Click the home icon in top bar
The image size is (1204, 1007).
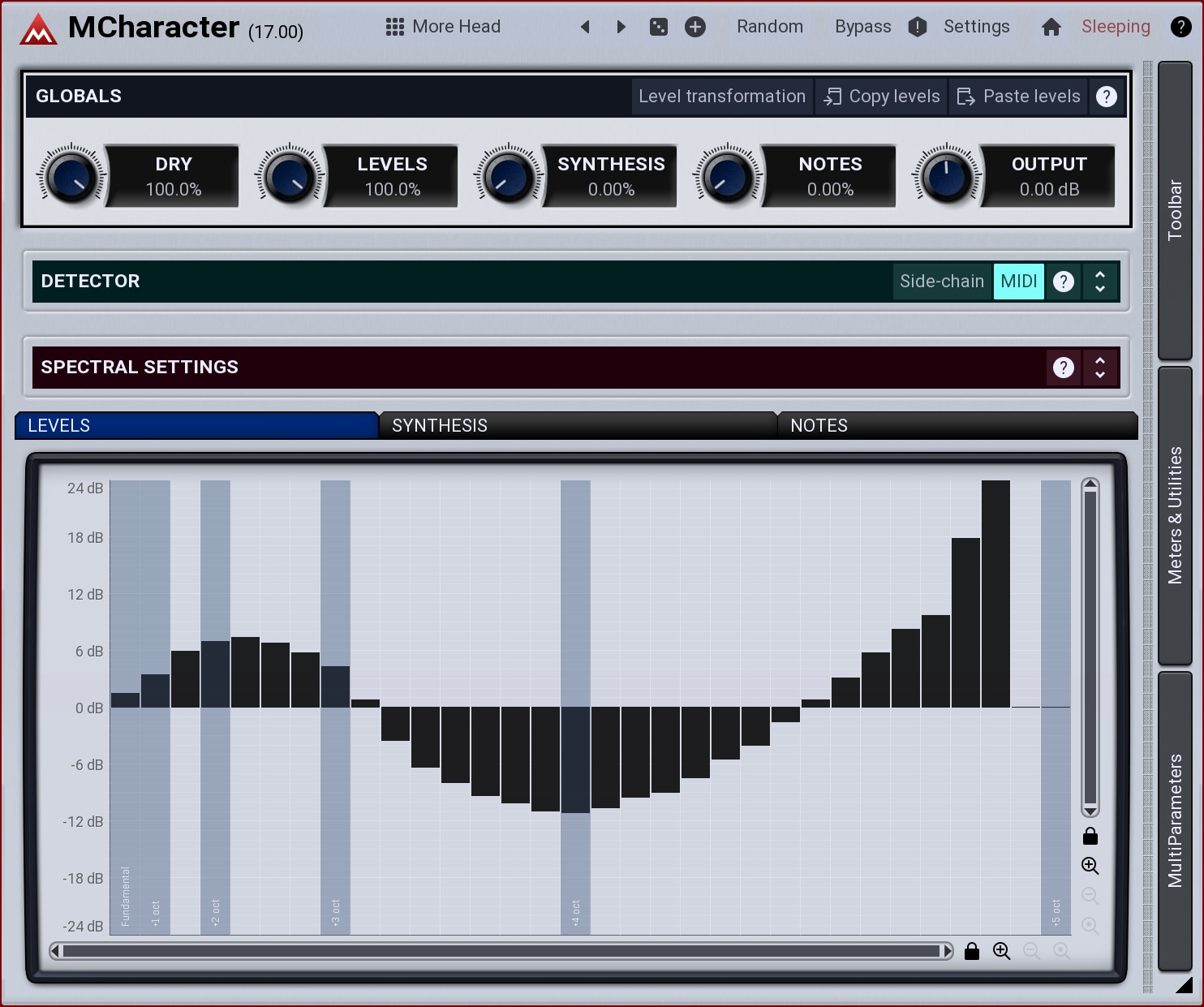click(x=1051, y=27)
